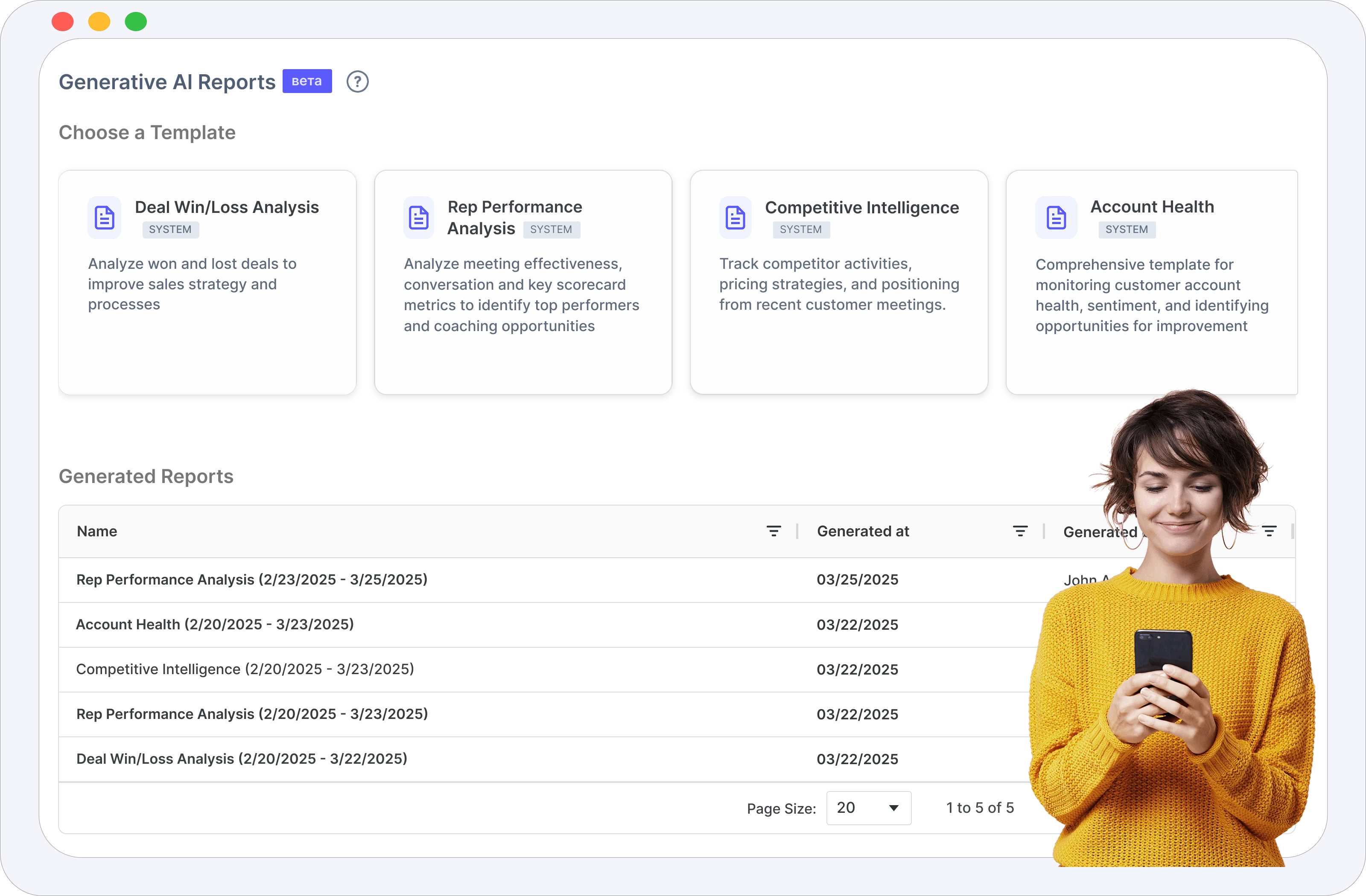Click the Account Health document icon
The height and width of the screenshot is (896, 1366).
(1056, 218)
